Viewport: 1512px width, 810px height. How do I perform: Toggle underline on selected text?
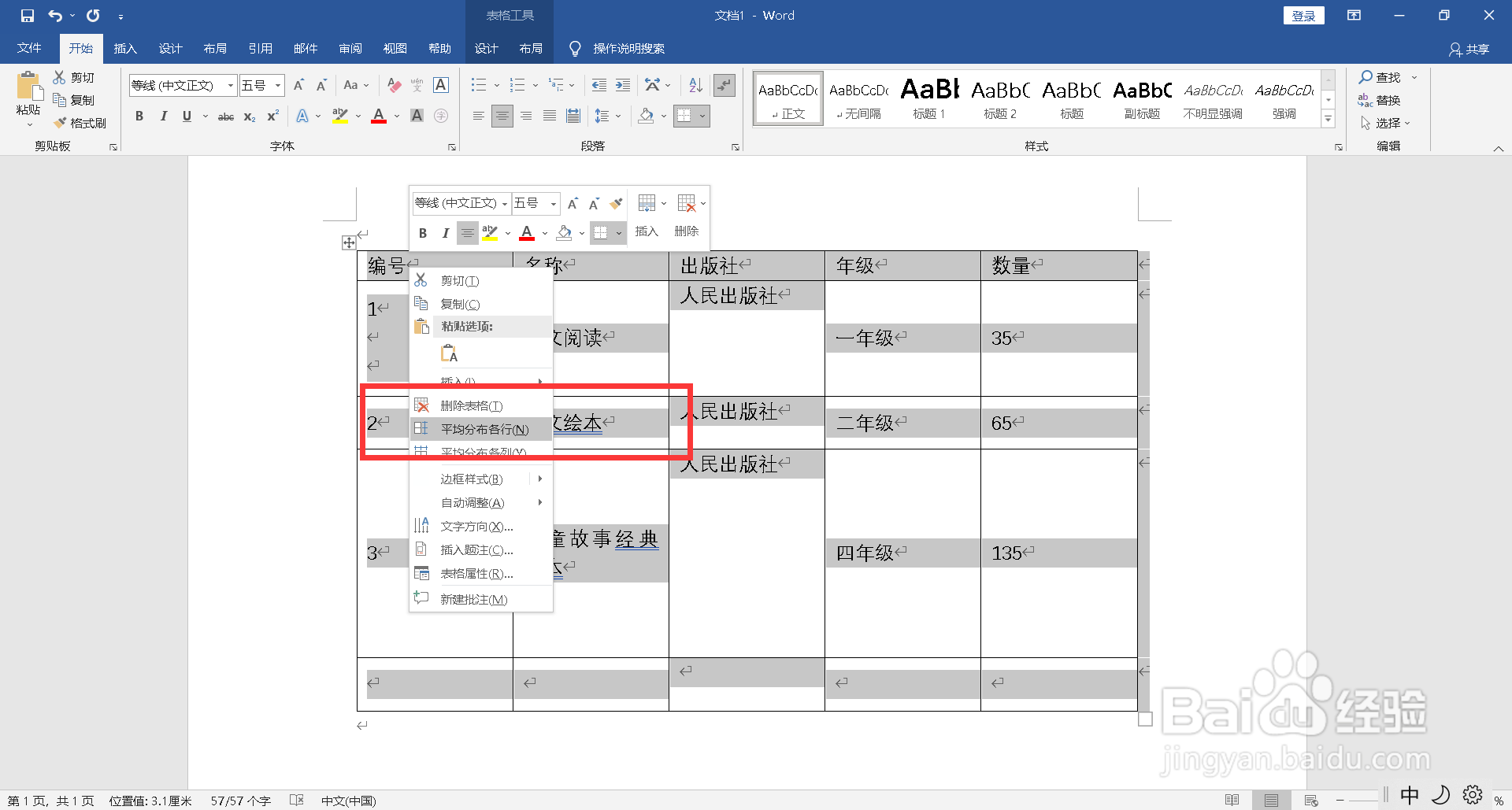[186, 116]
